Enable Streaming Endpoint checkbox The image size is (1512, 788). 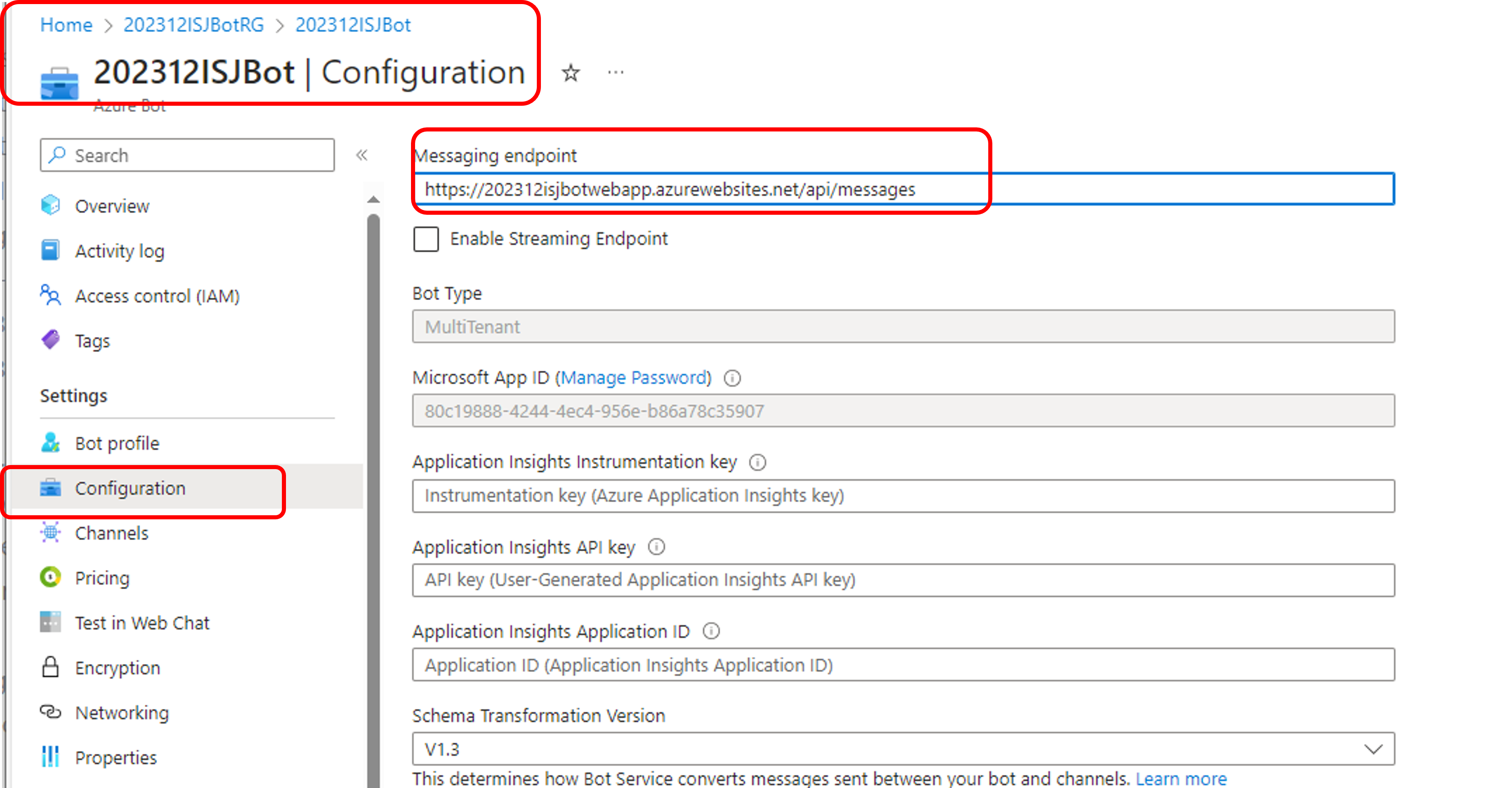426,239
